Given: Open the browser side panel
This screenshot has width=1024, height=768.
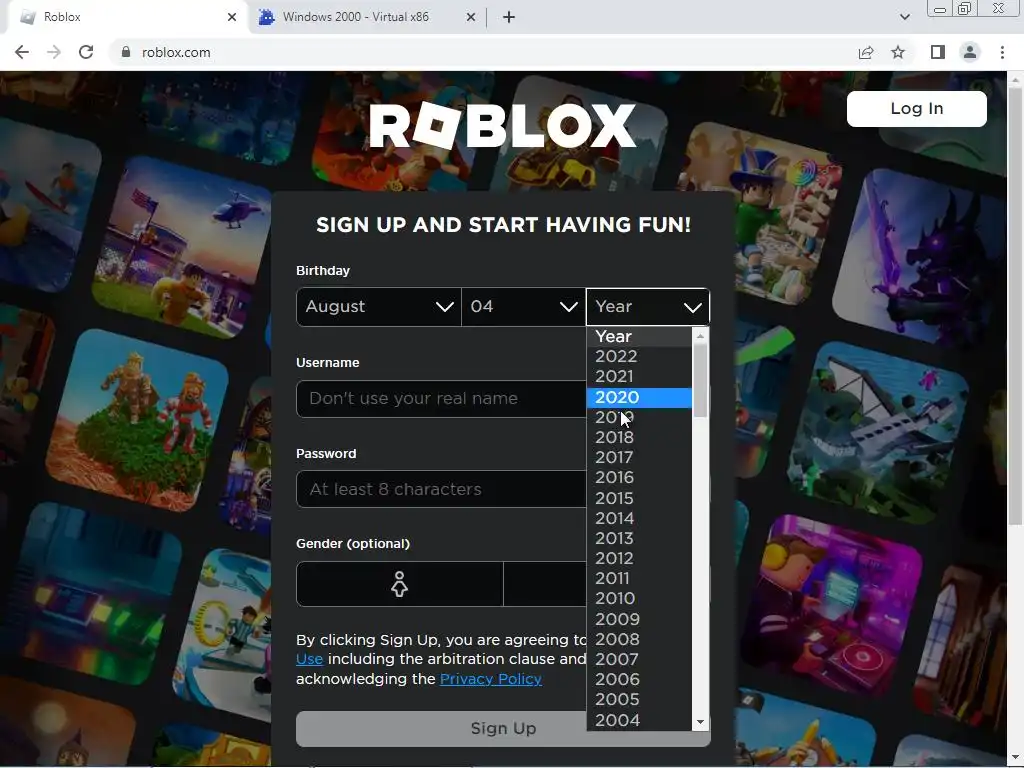Looking at the screenshot, I should tap(938, 52).
